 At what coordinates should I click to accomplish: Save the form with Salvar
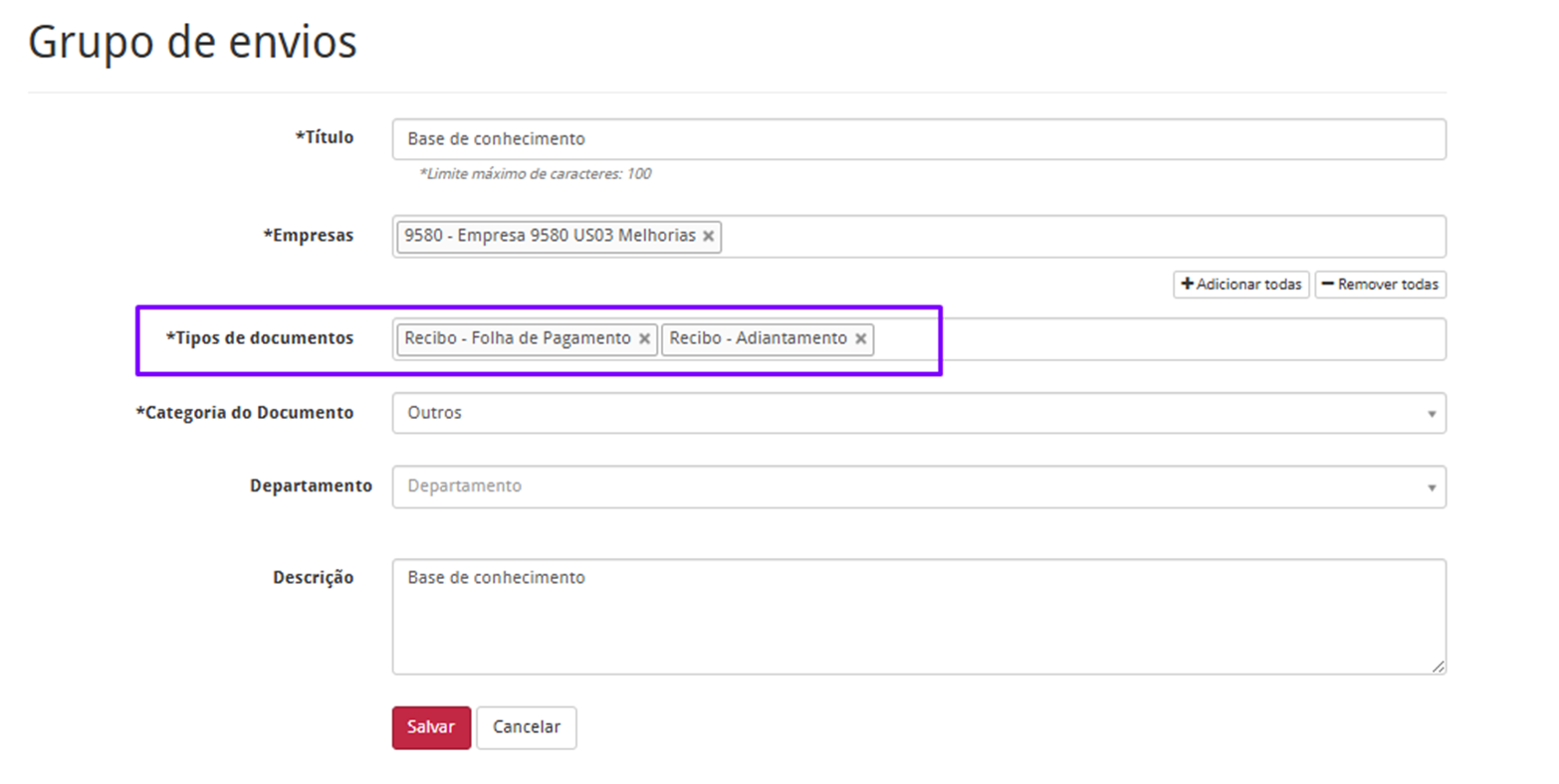431,727
